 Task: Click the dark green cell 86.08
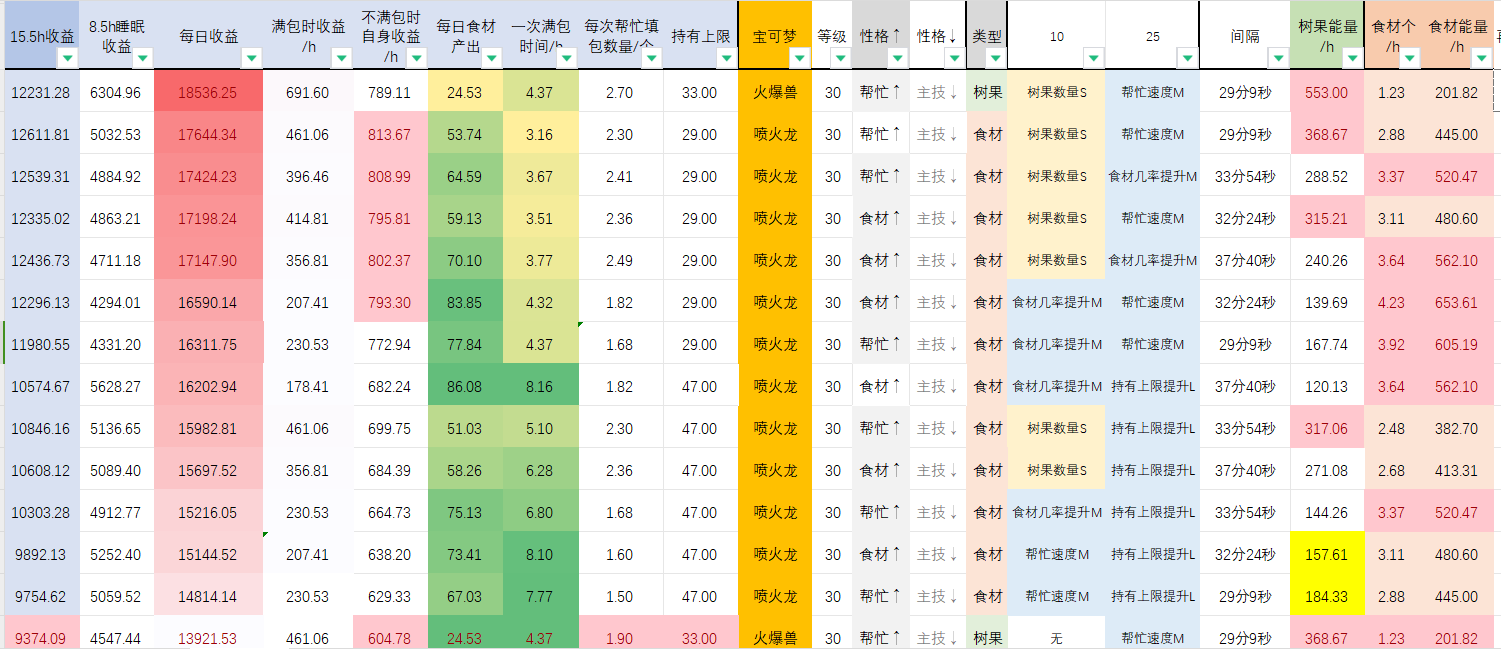464,386
